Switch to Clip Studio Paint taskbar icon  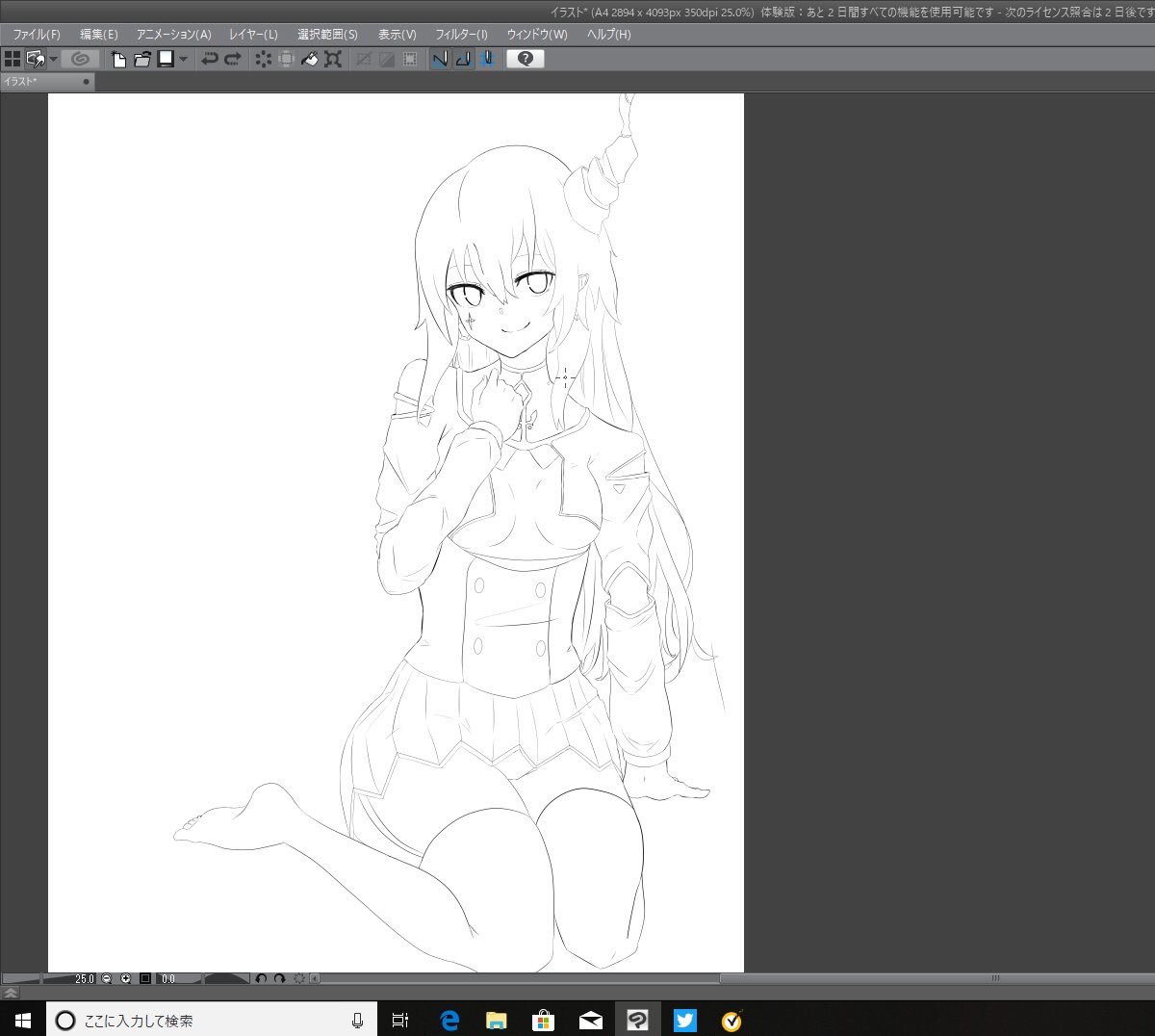[x=637, y=1021]
